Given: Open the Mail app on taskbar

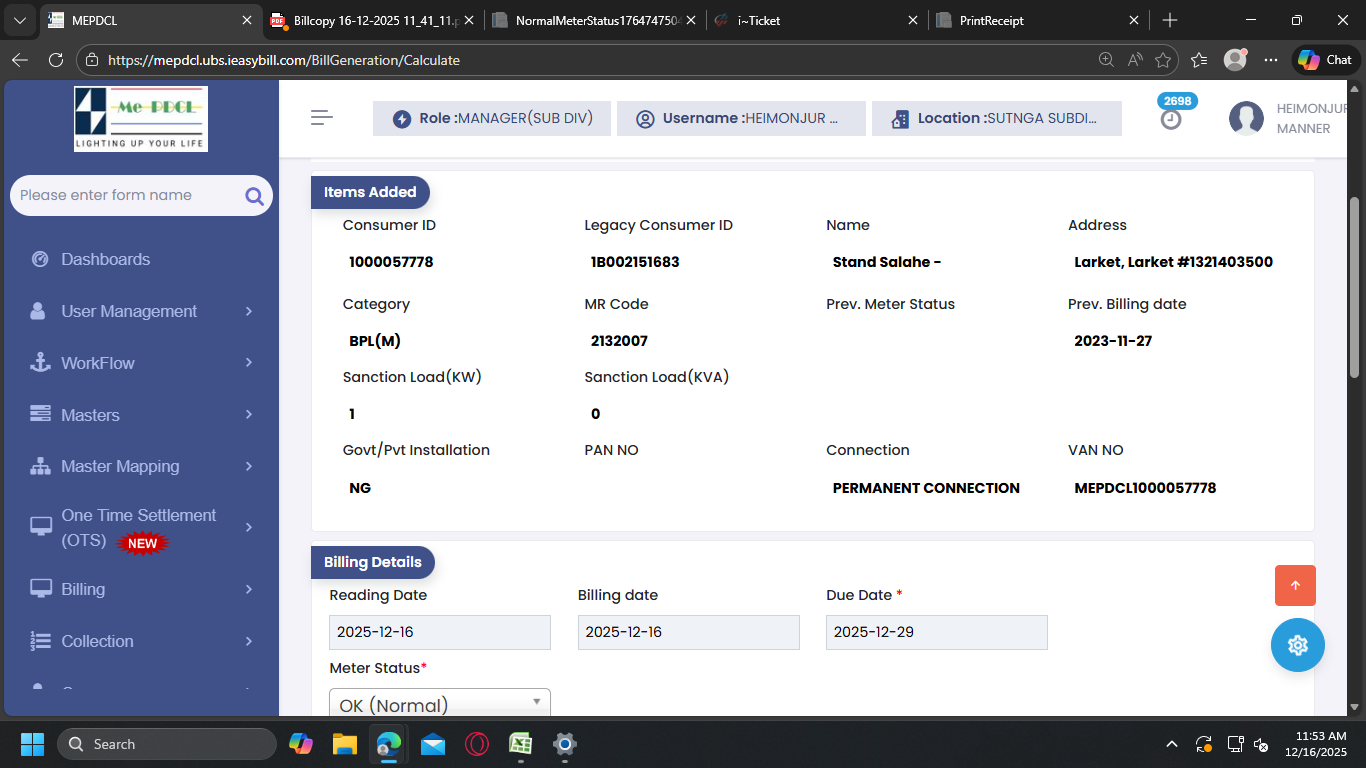Looking at the screenshot, I should click(433, 744).
